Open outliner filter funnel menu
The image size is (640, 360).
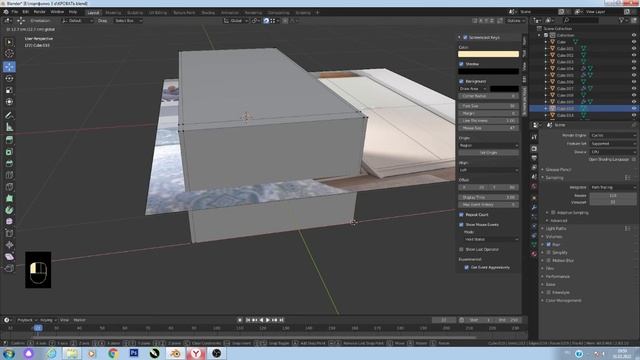pos(623,20)
